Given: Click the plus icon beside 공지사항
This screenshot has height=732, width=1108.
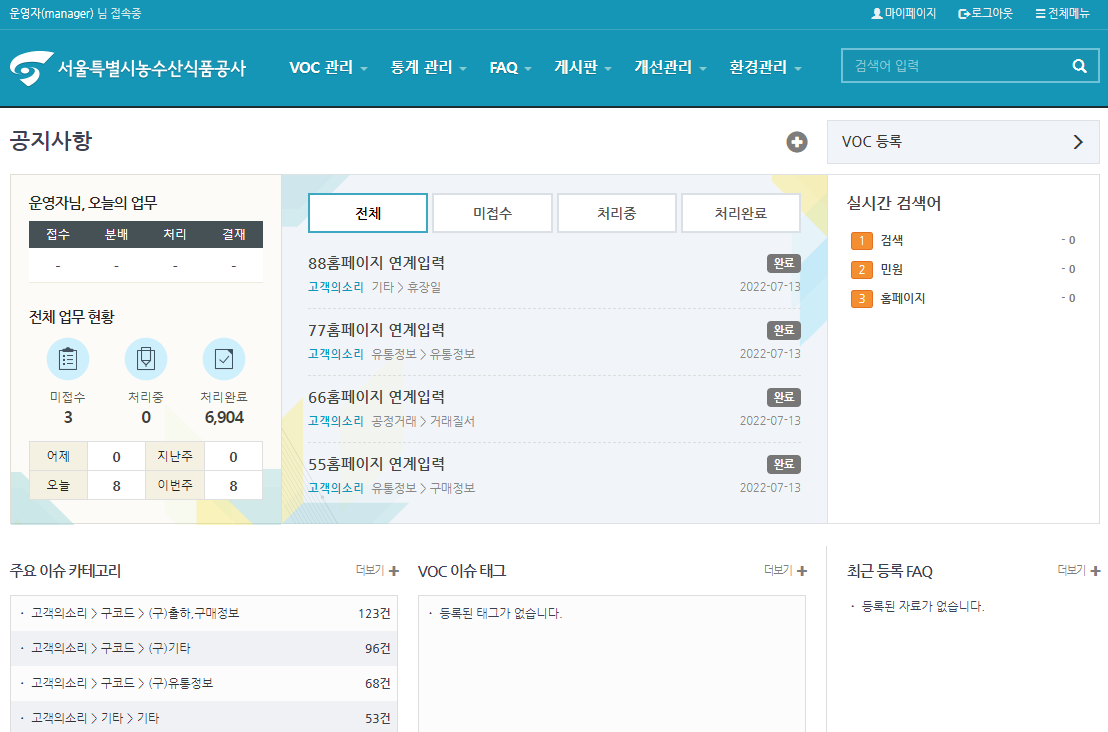Looking at the screenshot, I should 796,142.
